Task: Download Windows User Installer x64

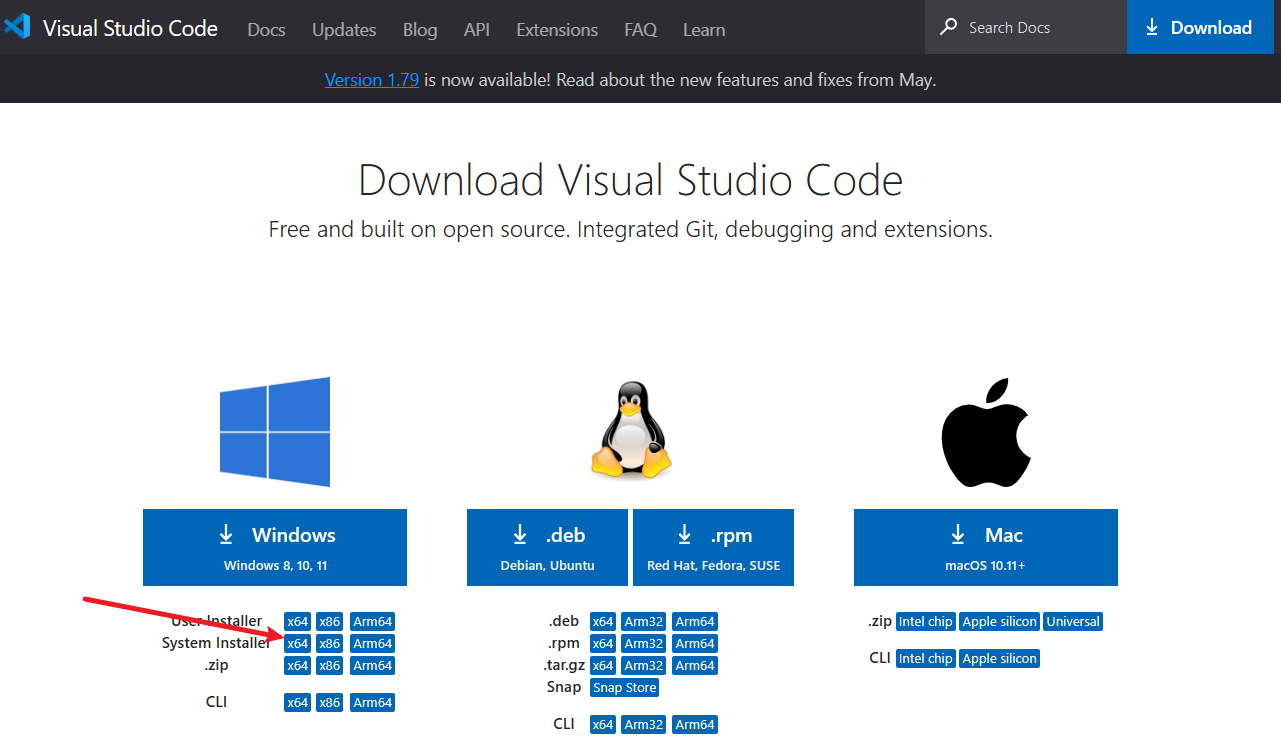Action: (x=298, y=621)
